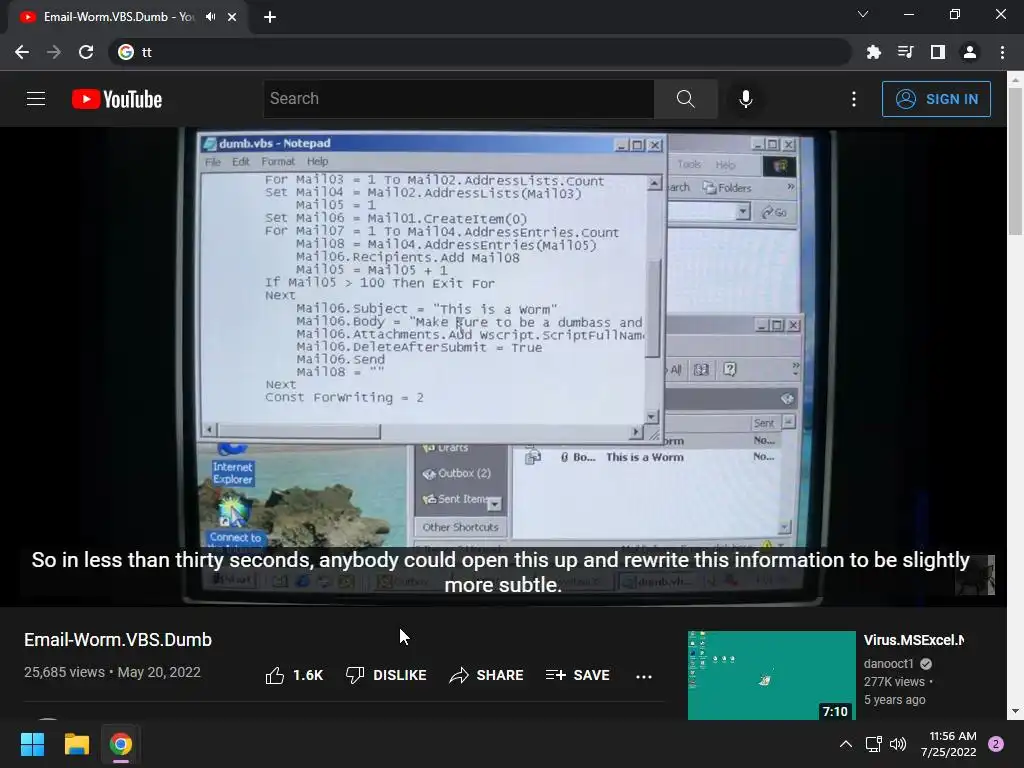Screen dimensions: 1024x768
Task: Open the Virus.MSExcel suggested video thumbnail
Action: [x=771, y=675]
